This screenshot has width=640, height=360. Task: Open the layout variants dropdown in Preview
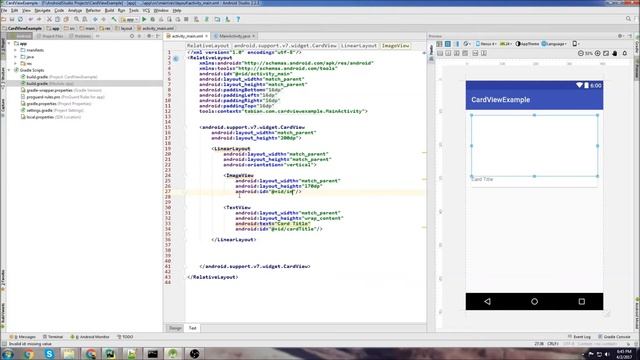[576, 44]
